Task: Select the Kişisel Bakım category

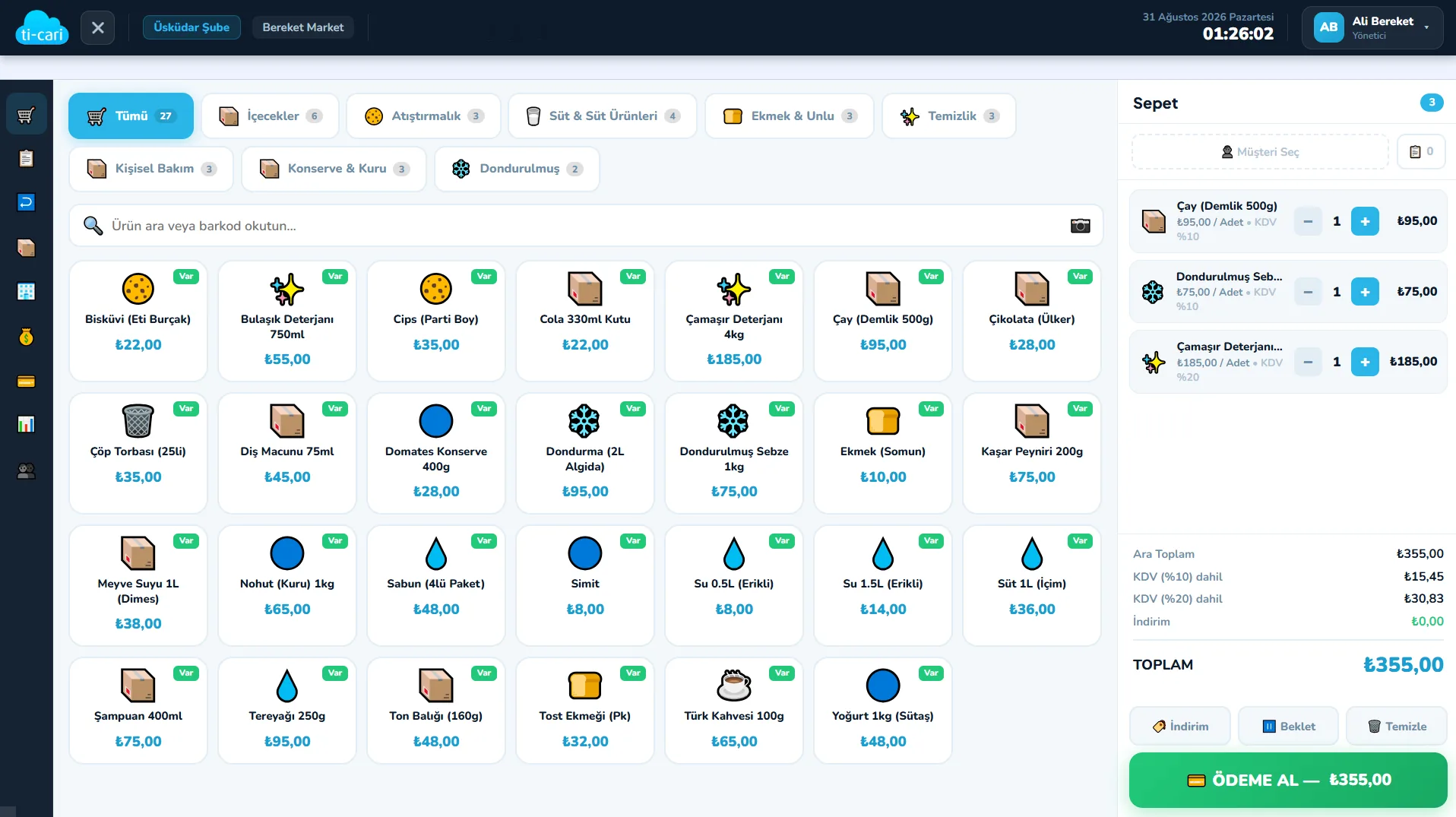Action: pyautogui.click(x=151, y=169)
